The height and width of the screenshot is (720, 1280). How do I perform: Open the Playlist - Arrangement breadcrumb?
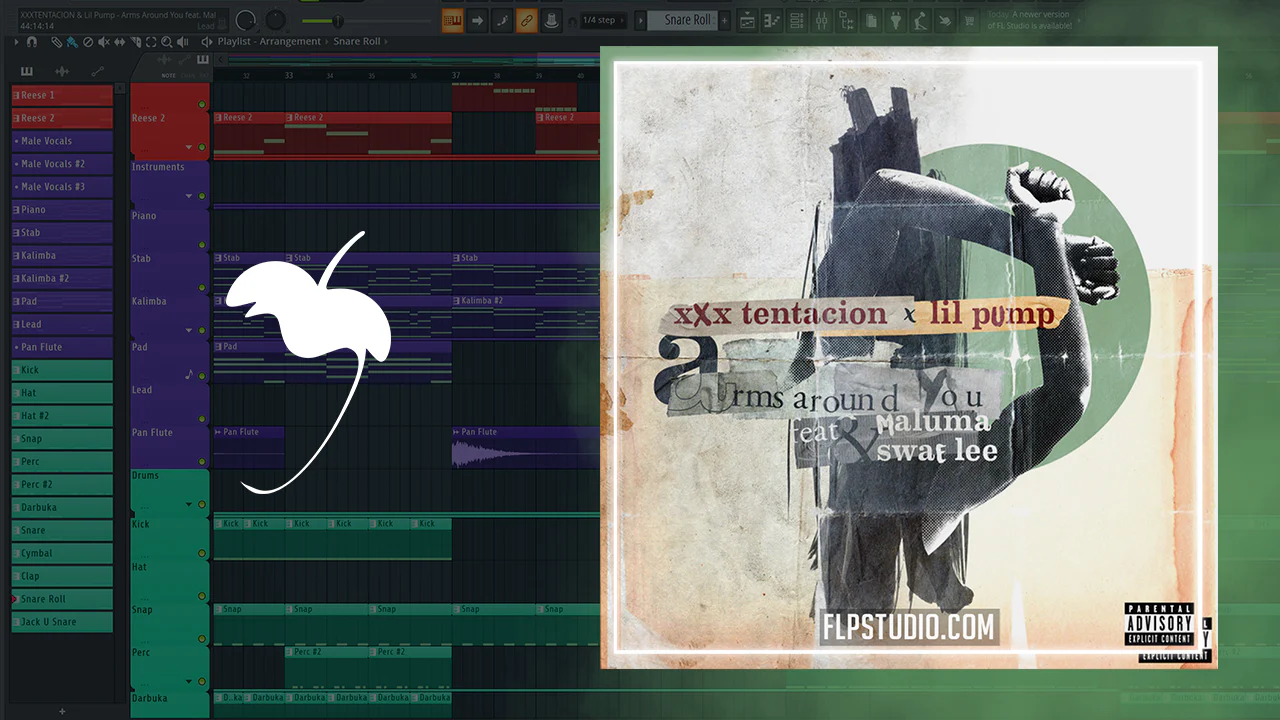click(x=269, y=42)
